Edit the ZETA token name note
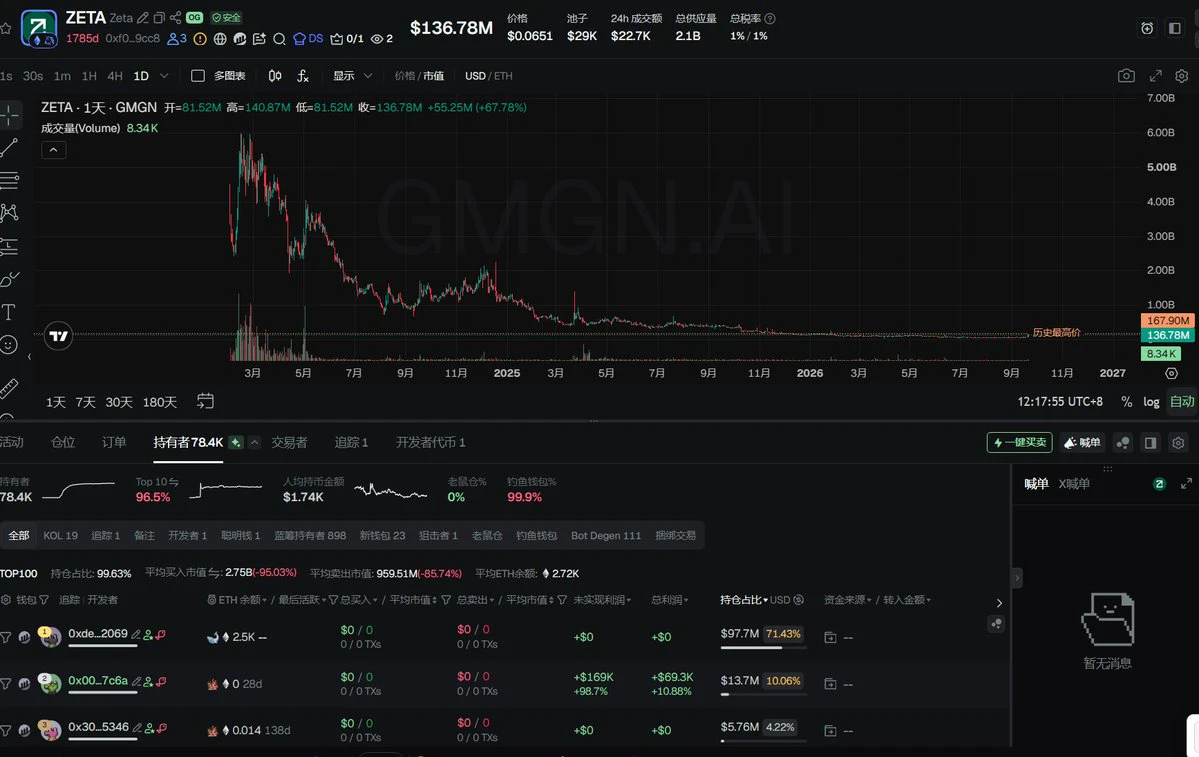 (142, 18)
